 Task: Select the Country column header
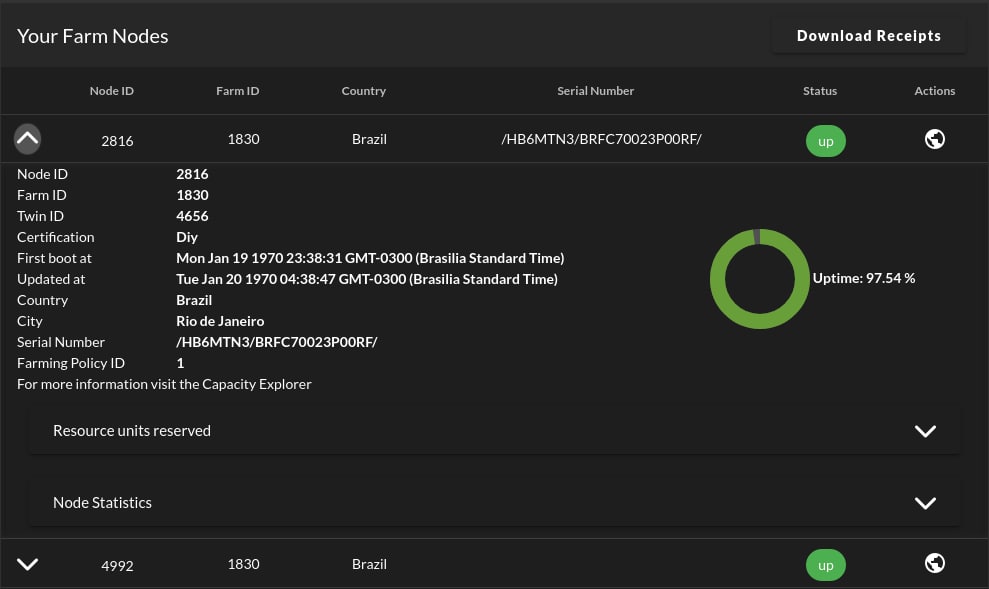point(363,90)
